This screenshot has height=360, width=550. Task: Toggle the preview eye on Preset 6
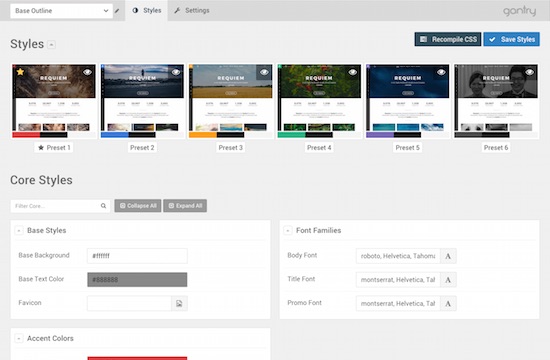click(x=529, y=72)
